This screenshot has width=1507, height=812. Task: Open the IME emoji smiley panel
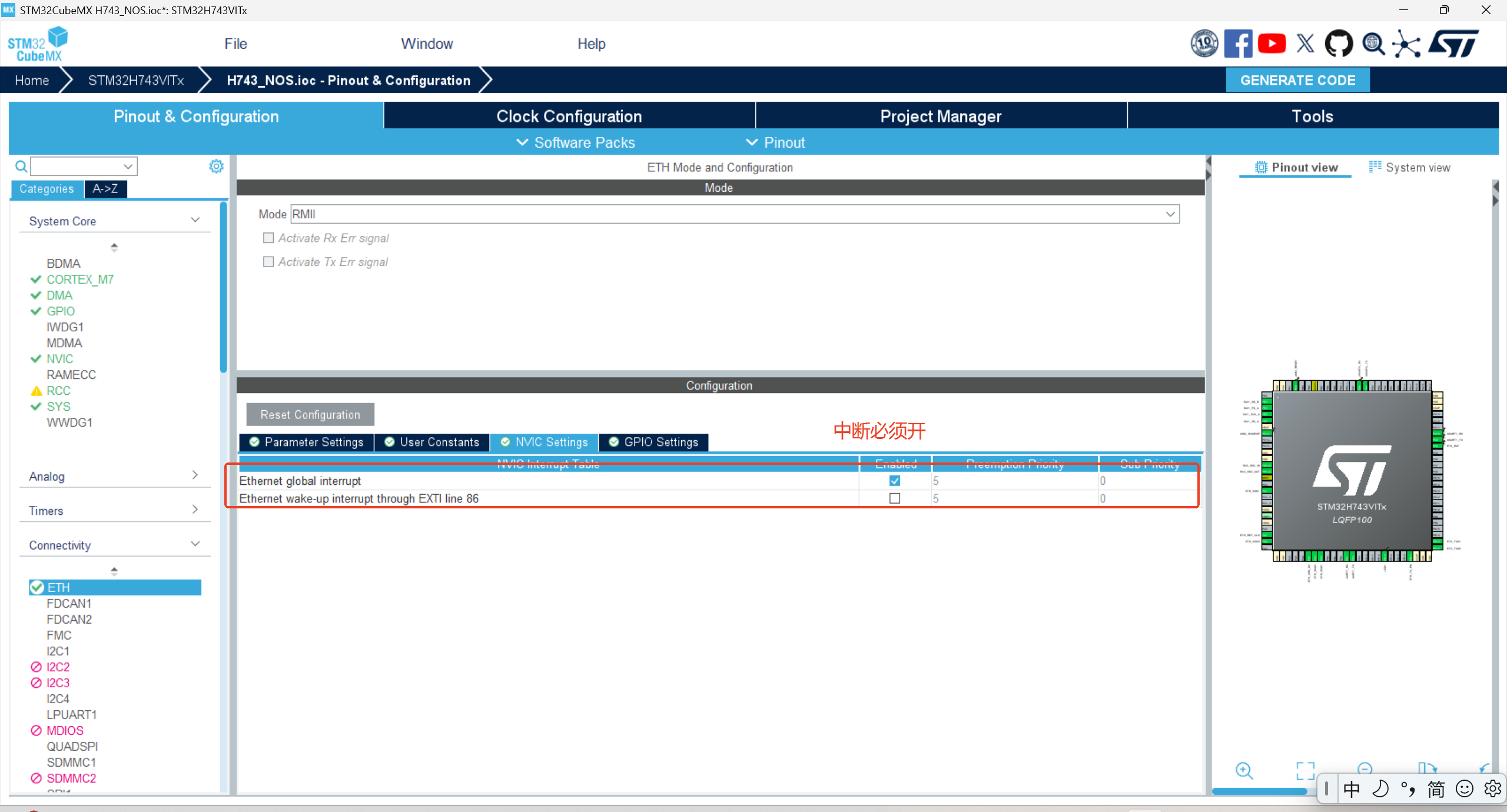point(1464,788)
